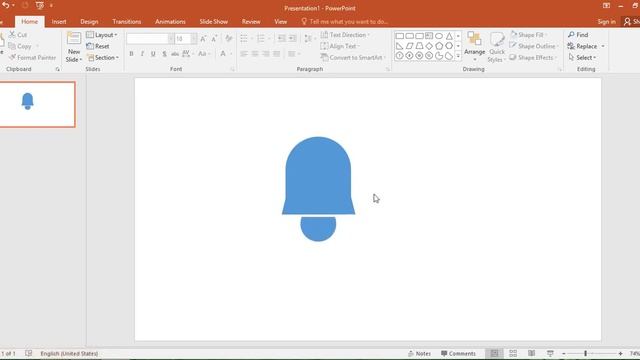The image size is (640, 360).
Task: Open the Layout dropdown
Action: [x=102, y=35]
